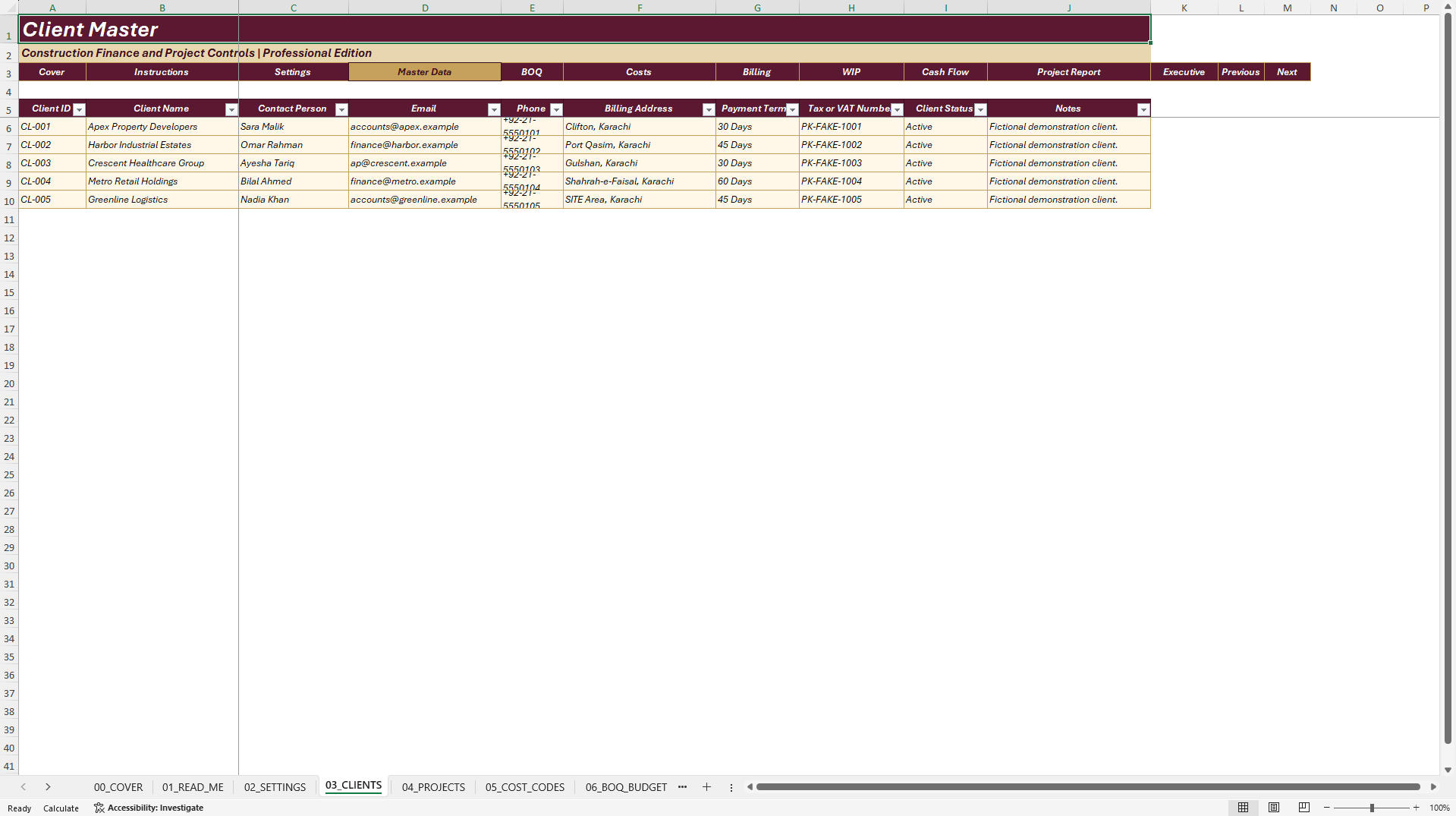1456x816 pixels.
Task: Click the Executive navigation button
Action: point(1184,72)
